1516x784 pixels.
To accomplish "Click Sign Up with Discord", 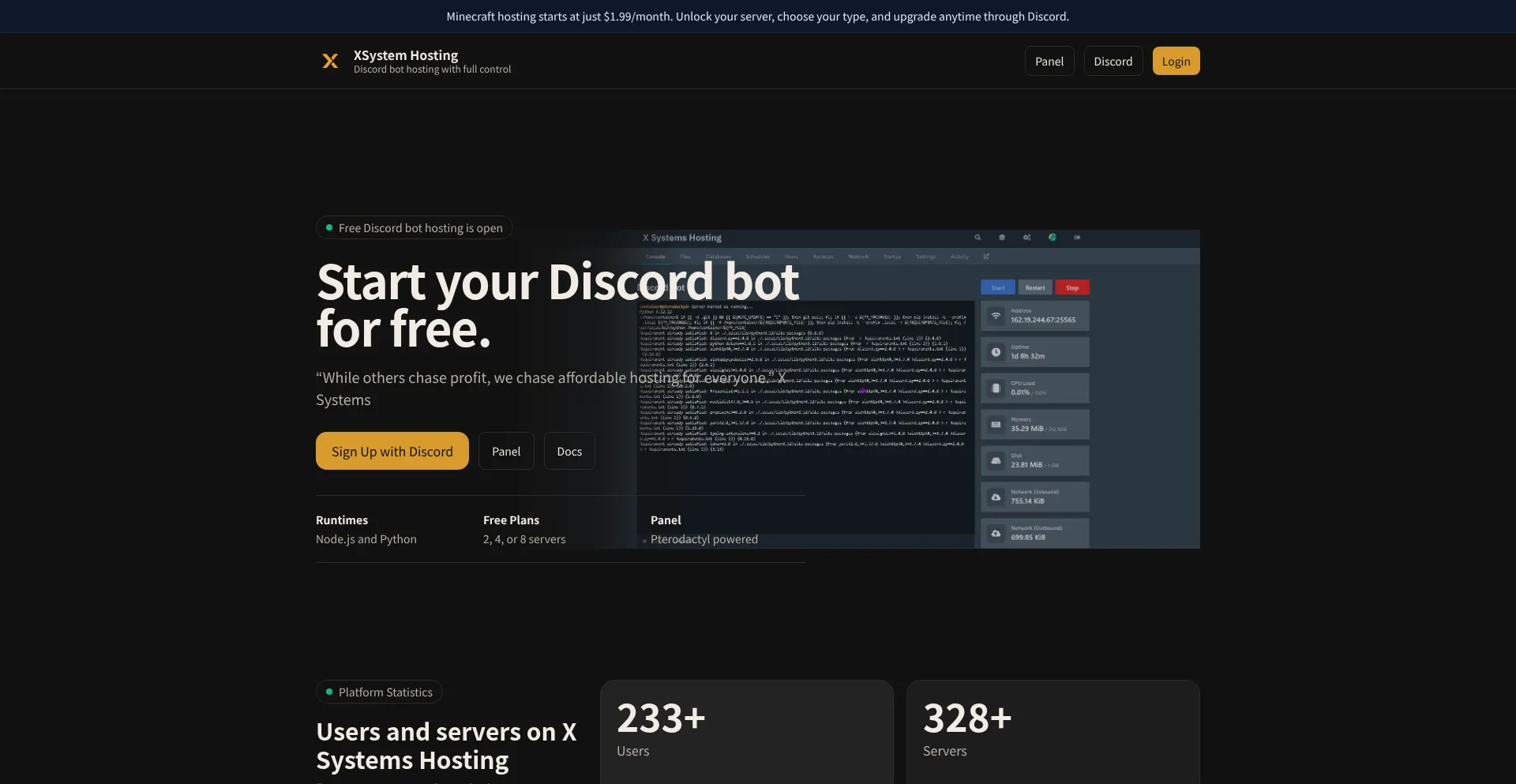I will click(x=392, y=451).
